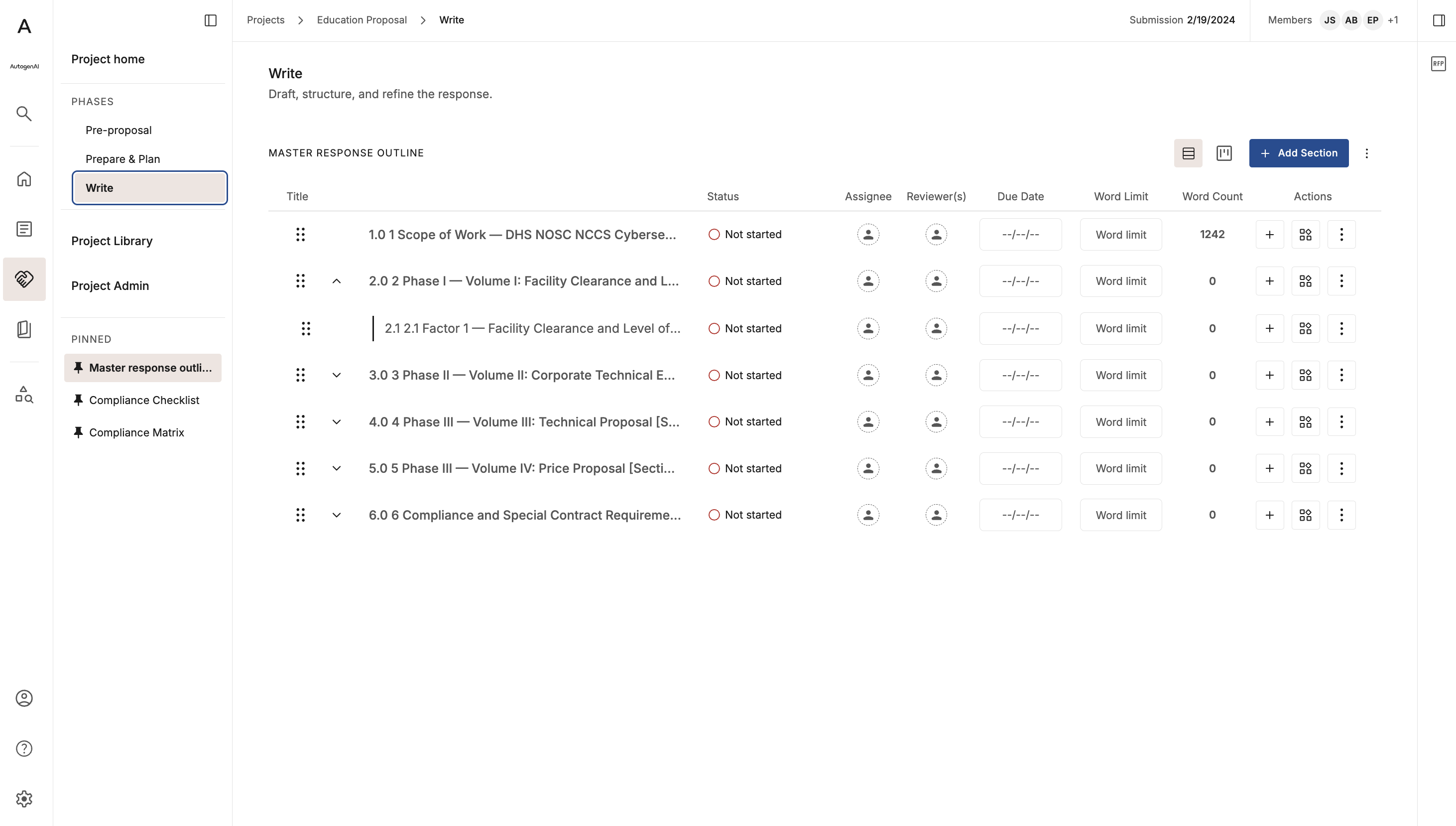Go to Projects breadcrumb
This screenshot has height=826, width=1456.
pyautogui.click(x=265, y=20)
